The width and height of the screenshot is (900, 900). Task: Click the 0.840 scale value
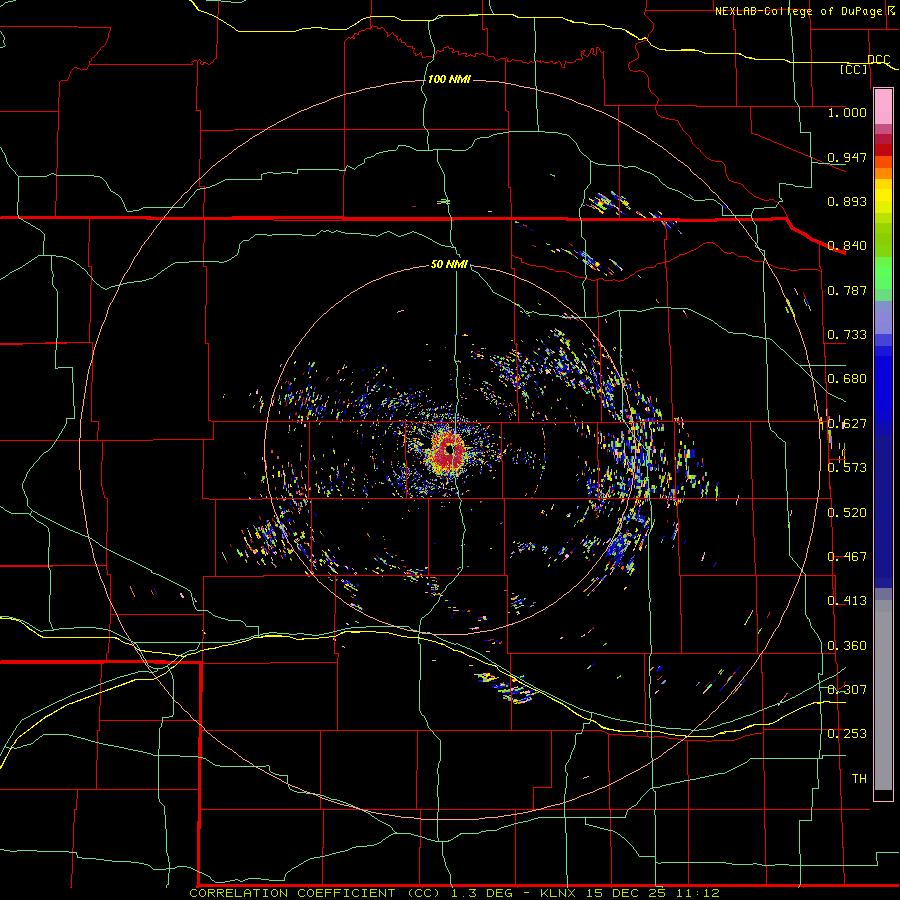tap(847, 246)
